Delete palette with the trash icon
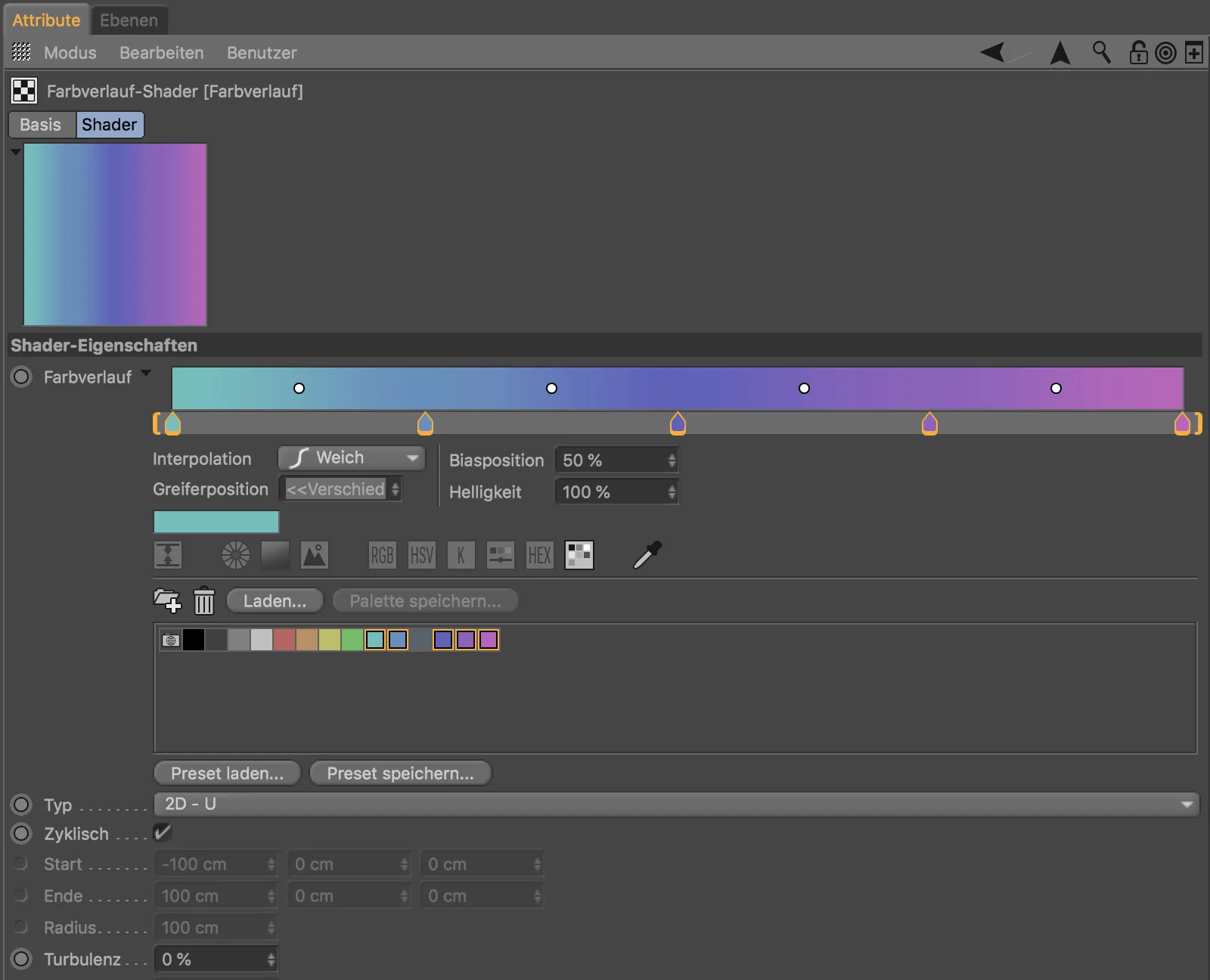The height and width of the screenshot is (980, 1210). point(203,601)
